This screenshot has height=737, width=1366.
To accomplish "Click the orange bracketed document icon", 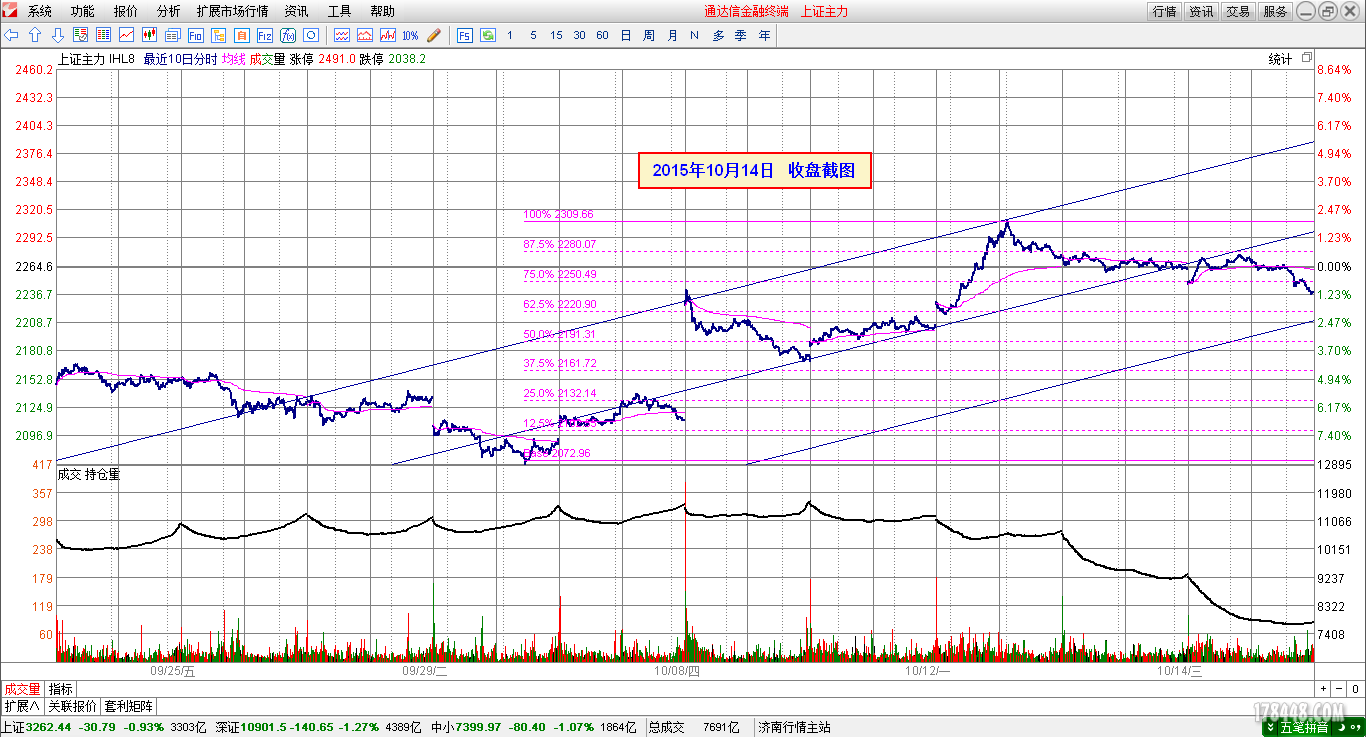I will [241, 35].
